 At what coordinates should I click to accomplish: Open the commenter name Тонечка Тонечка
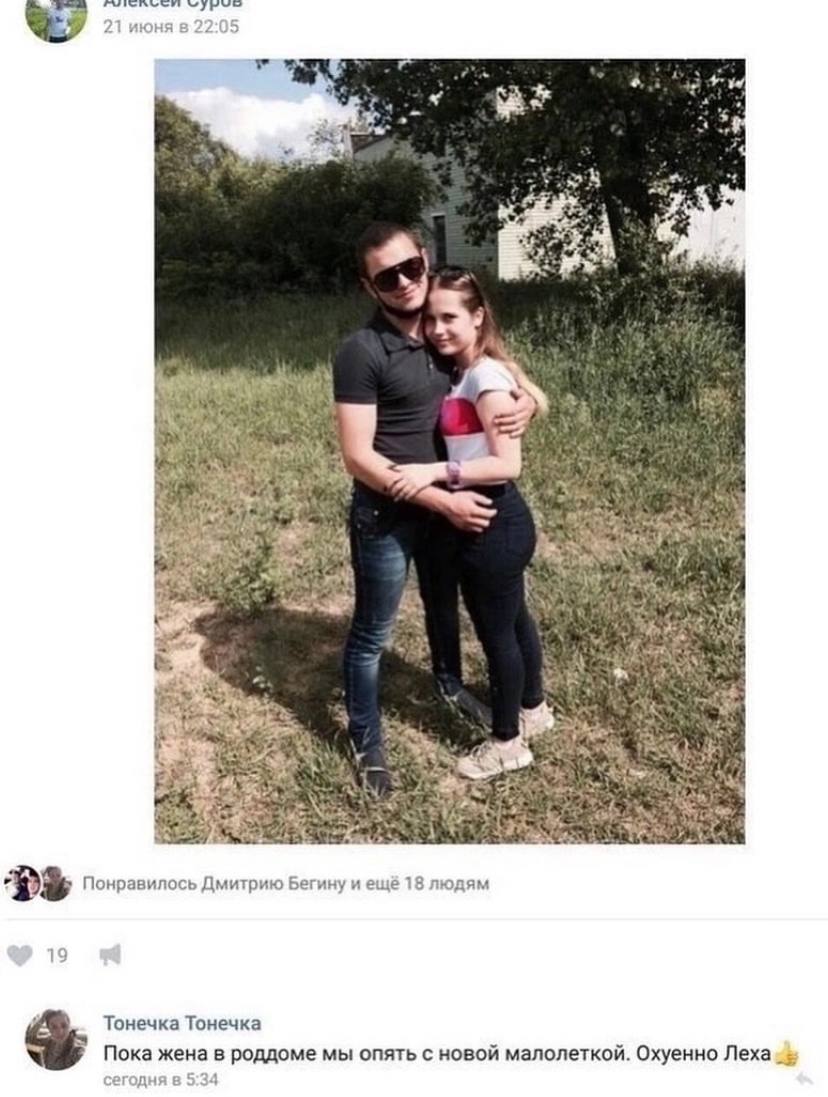[183, 1024]
